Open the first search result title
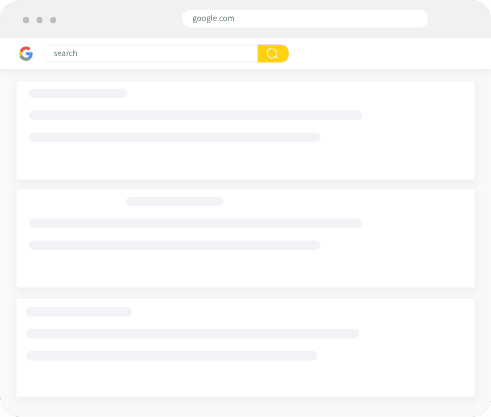 pyautogui.click(x=78, y=93)
